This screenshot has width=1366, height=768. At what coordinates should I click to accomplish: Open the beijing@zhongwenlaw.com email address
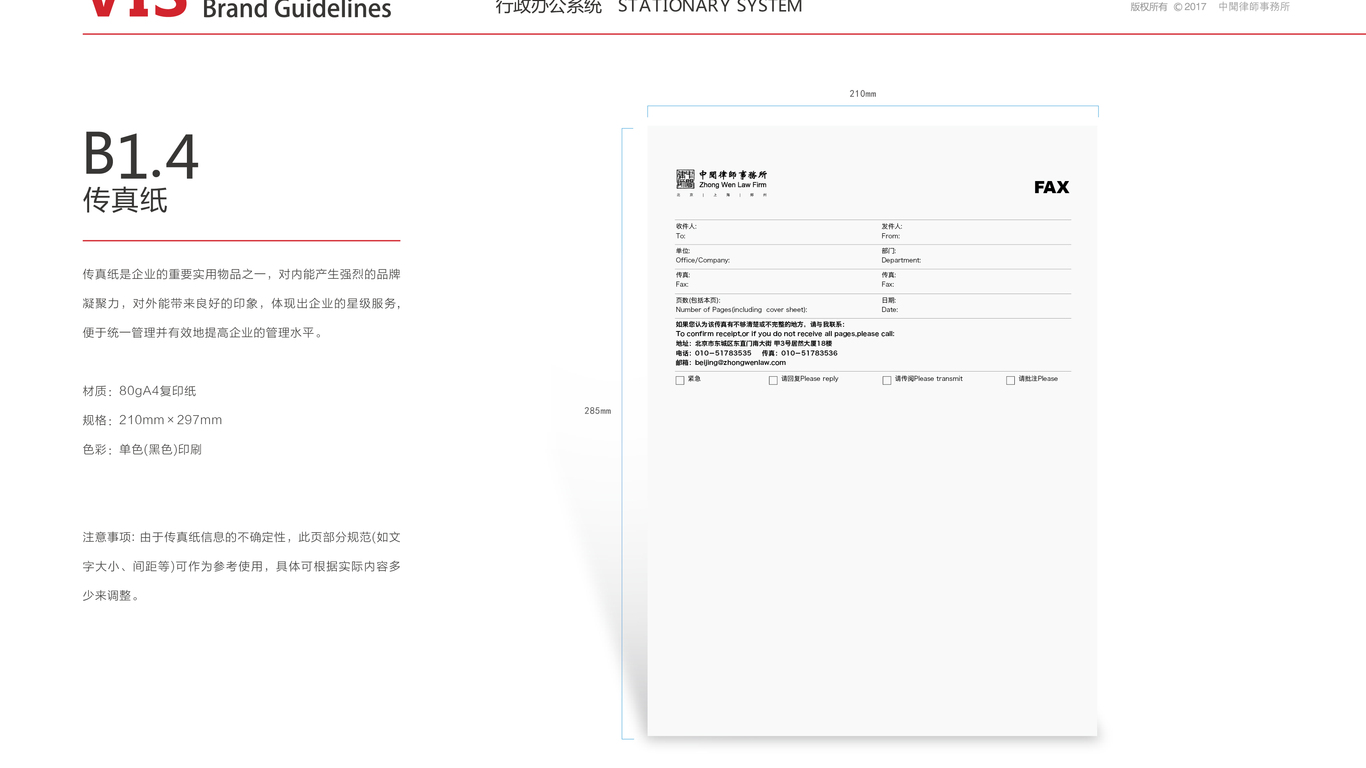740,363
